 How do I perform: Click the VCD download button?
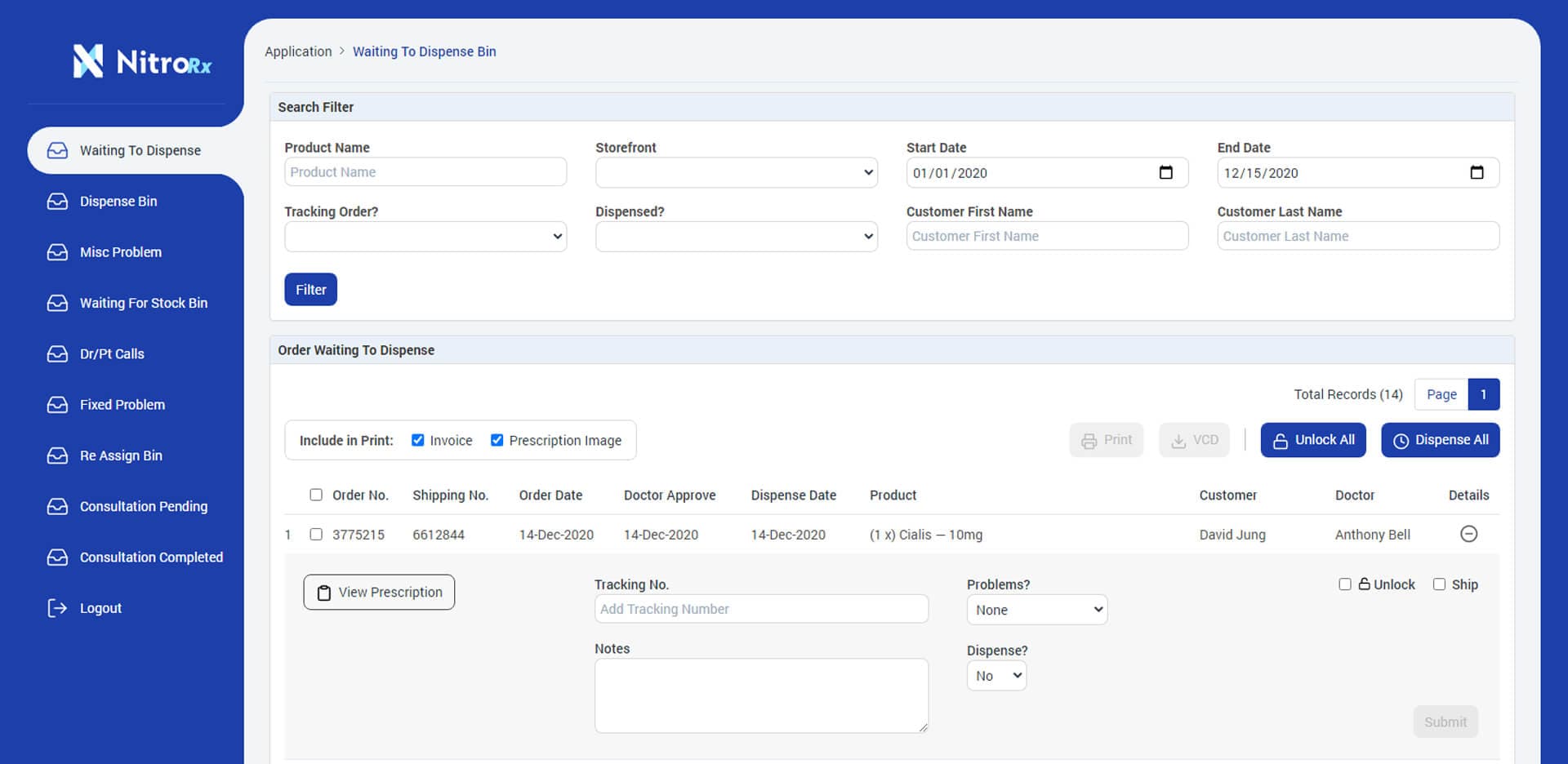(1194, 440)
